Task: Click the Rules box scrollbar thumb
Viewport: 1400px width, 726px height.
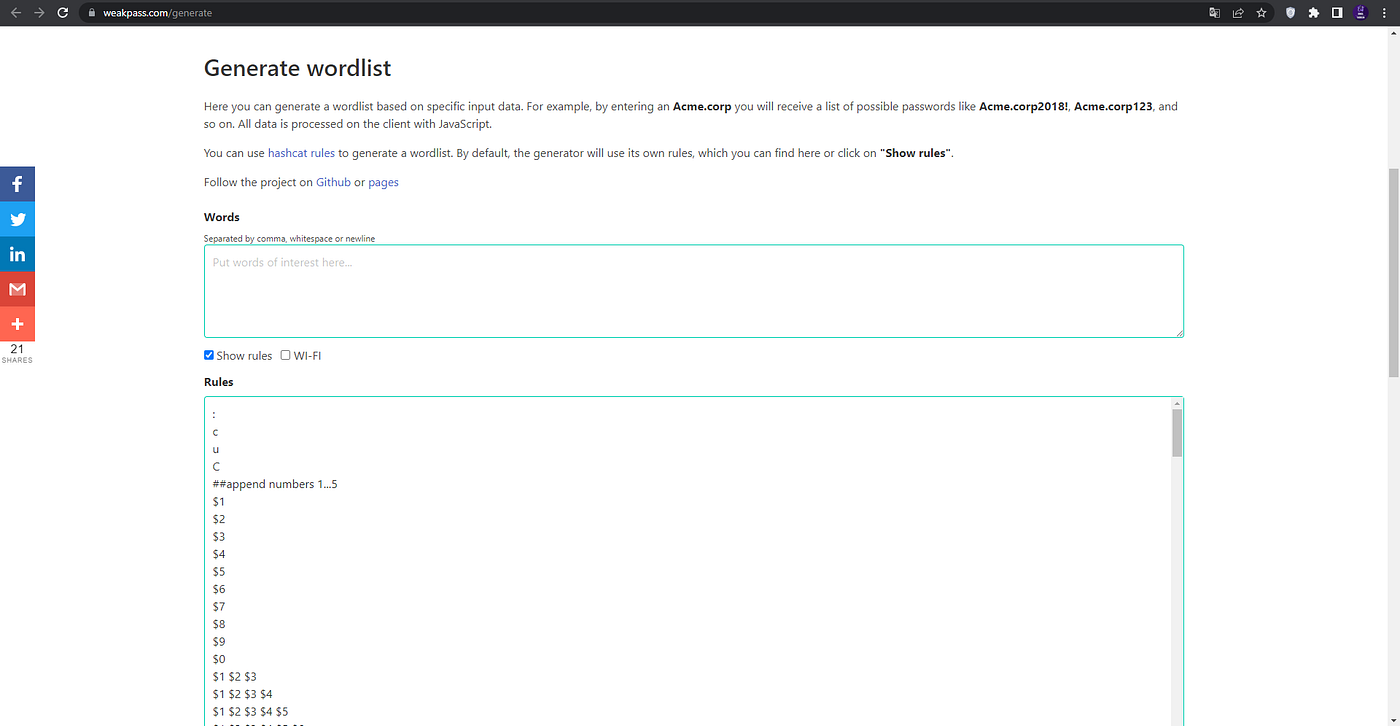Action: 1177,432
